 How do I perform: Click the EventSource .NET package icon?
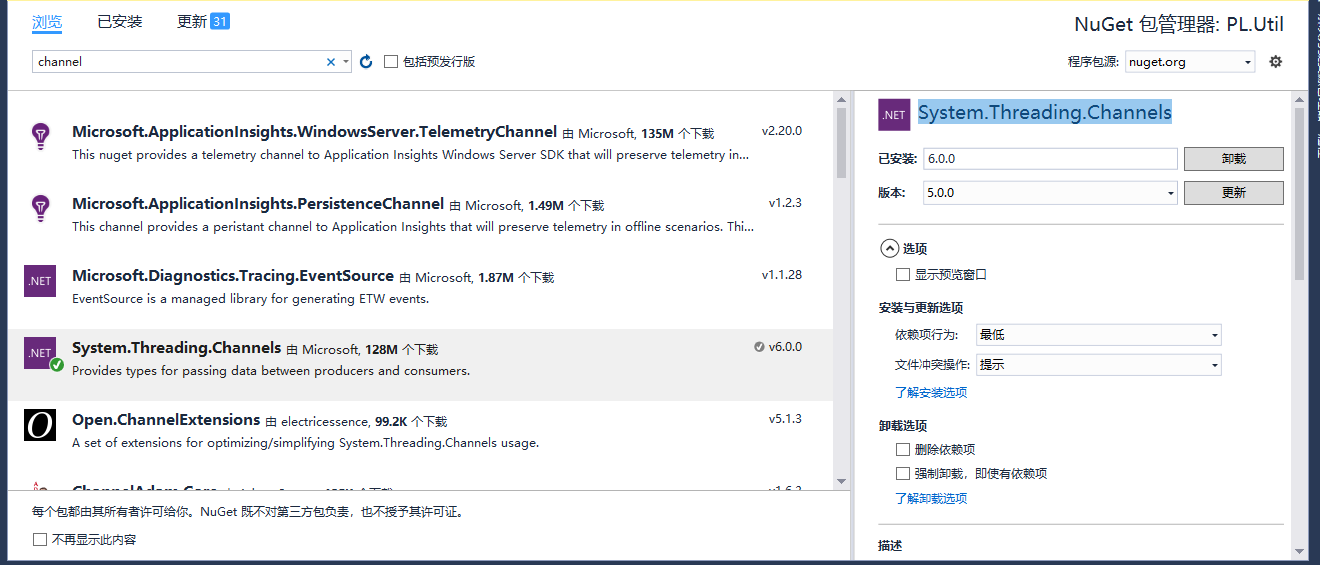(40, 281)
